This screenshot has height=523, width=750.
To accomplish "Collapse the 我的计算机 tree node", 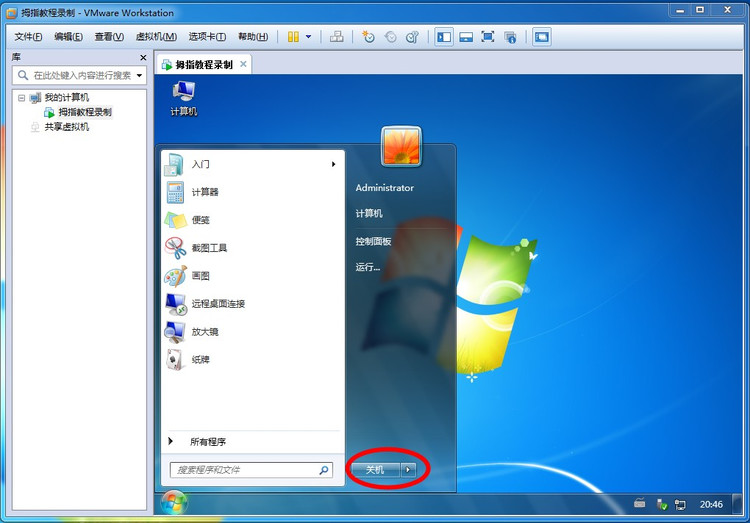I will click(21, 98).
